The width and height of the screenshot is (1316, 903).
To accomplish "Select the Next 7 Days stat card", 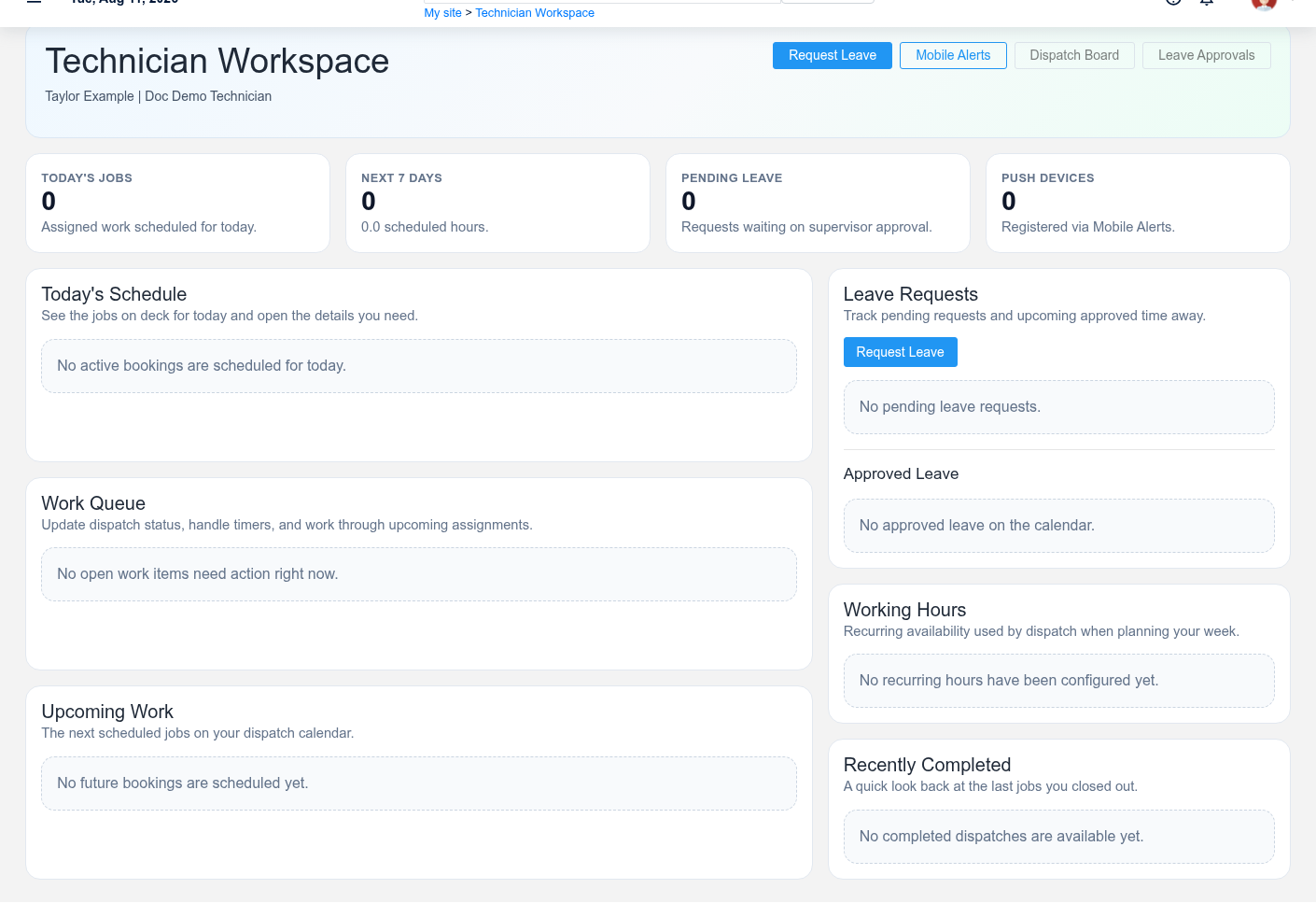I will click(x=497, y=203).
